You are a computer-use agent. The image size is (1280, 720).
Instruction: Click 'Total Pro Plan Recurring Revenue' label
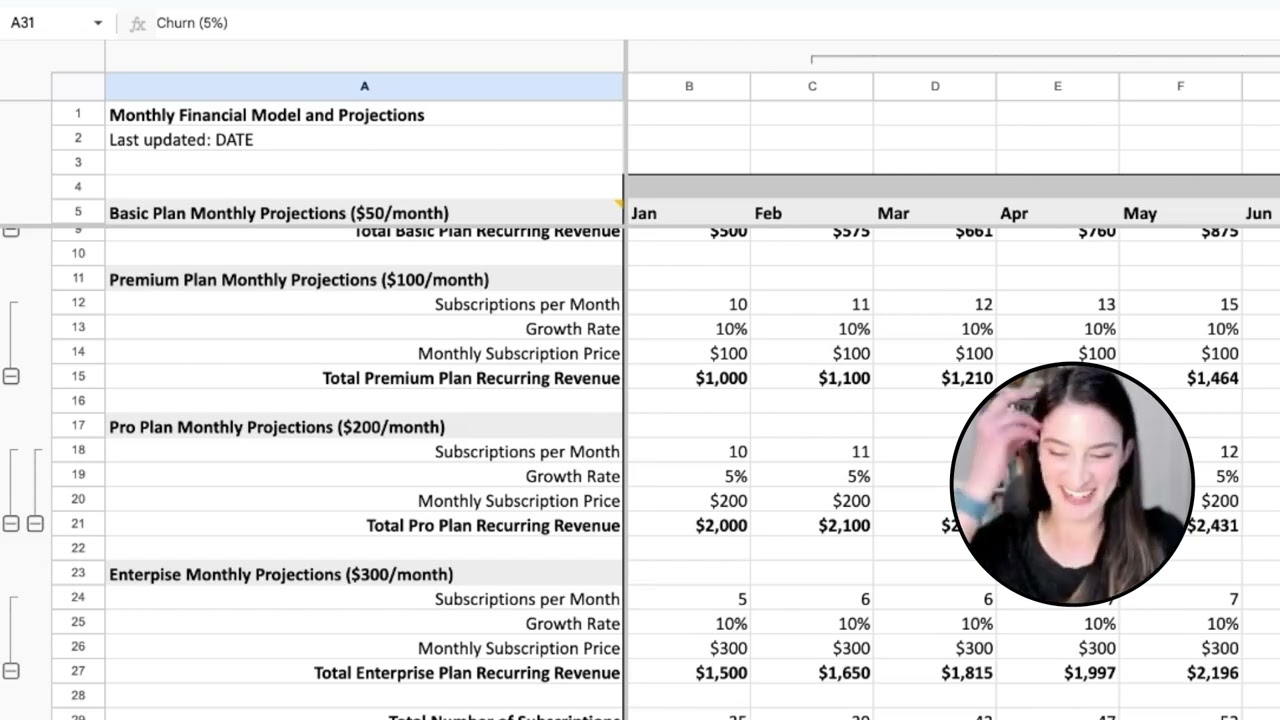point(493,525)
